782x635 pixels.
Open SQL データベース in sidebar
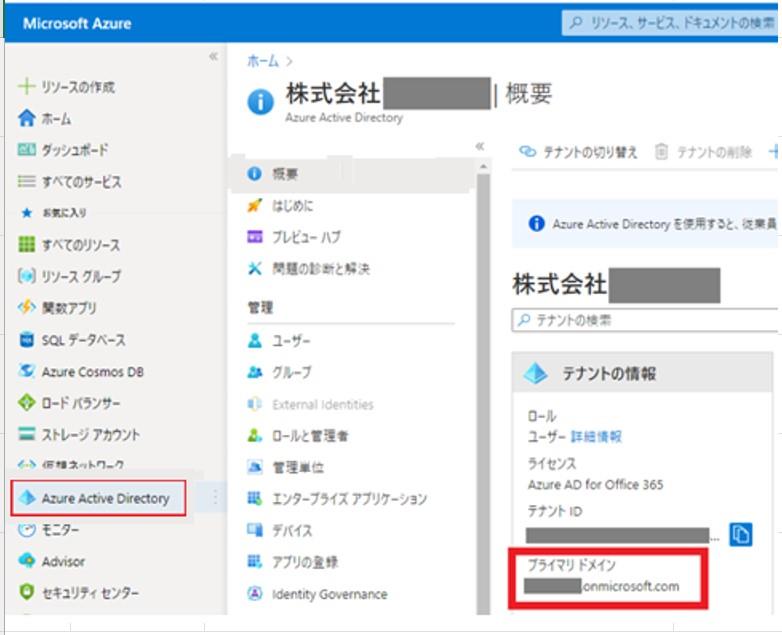point(71,340)
